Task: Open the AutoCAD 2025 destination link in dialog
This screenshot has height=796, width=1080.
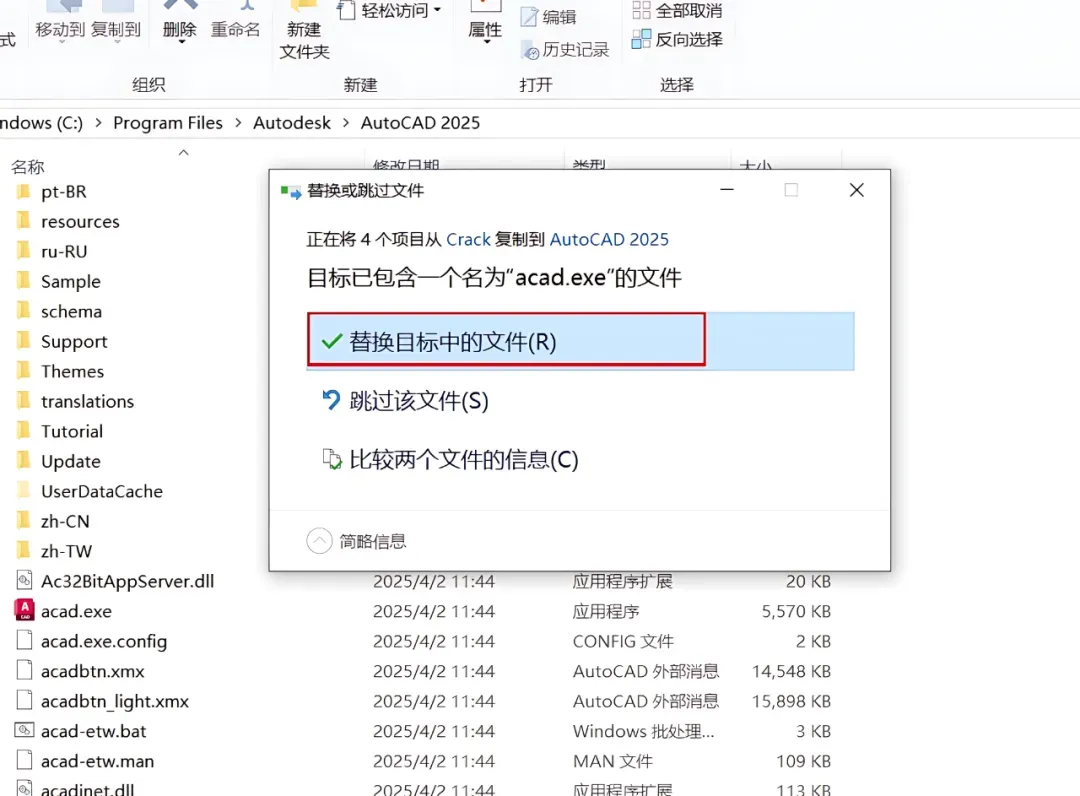Action: pos(609,240)
